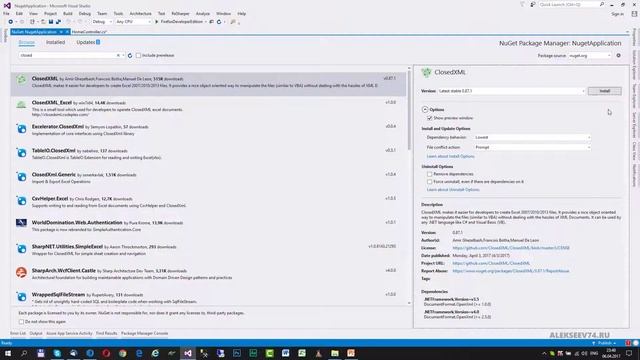This screenshot has width=640, height=360.
Task: Open Google Chrome from the taskbar
Action: click(122, 353)
